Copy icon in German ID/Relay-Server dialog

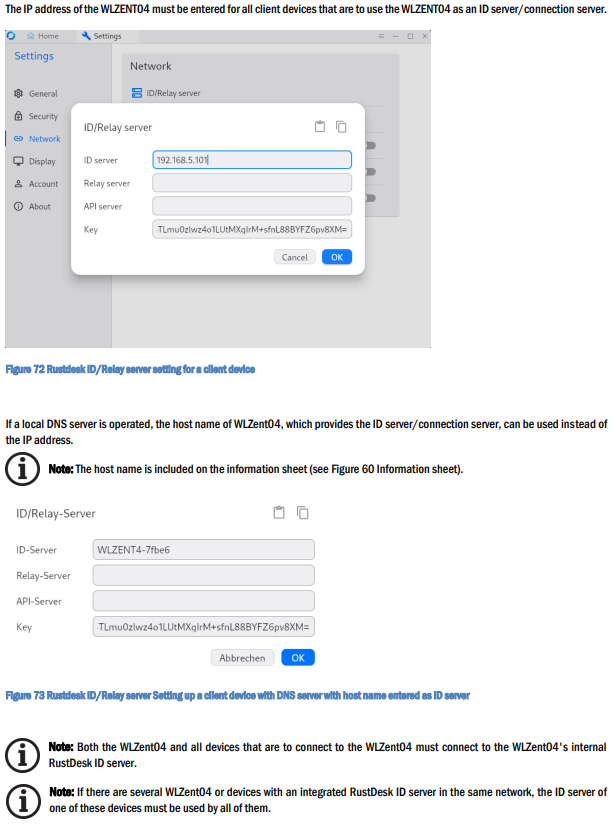coord(303,512)
